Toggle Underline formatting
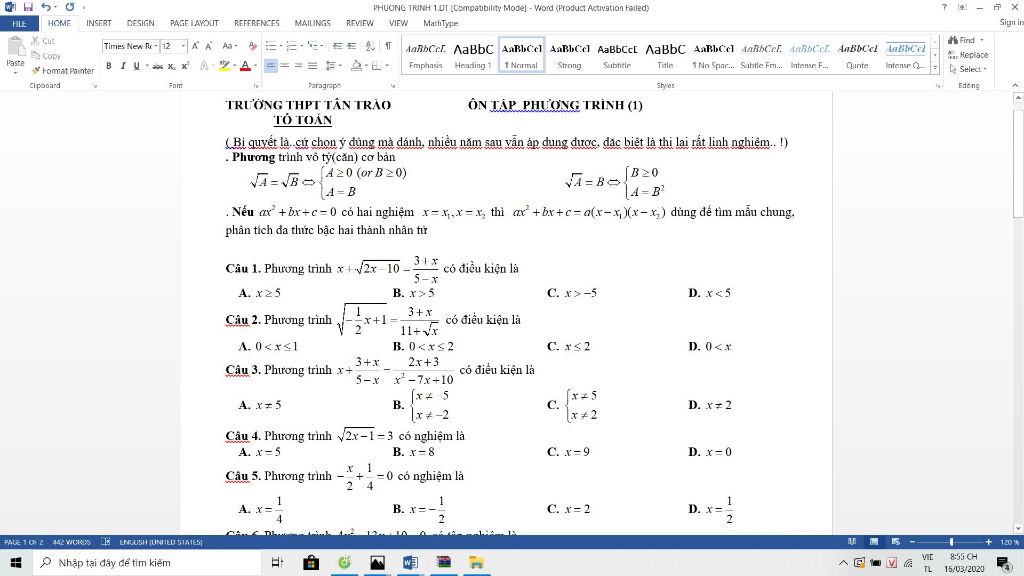 pyautogui.click(x=136, y=65)
